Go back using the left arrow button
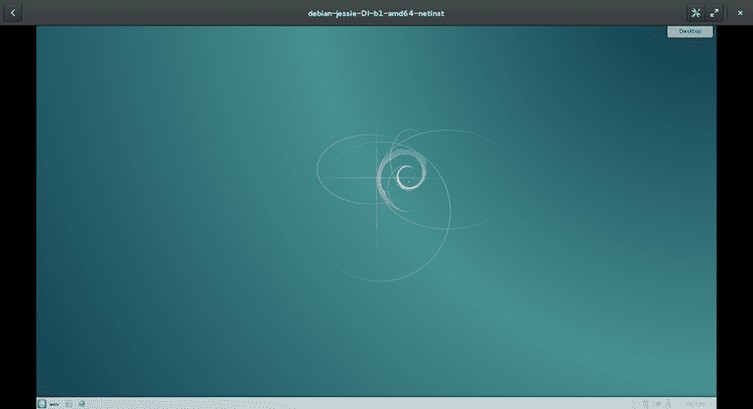The image size is (753, 409). (13, 13)
